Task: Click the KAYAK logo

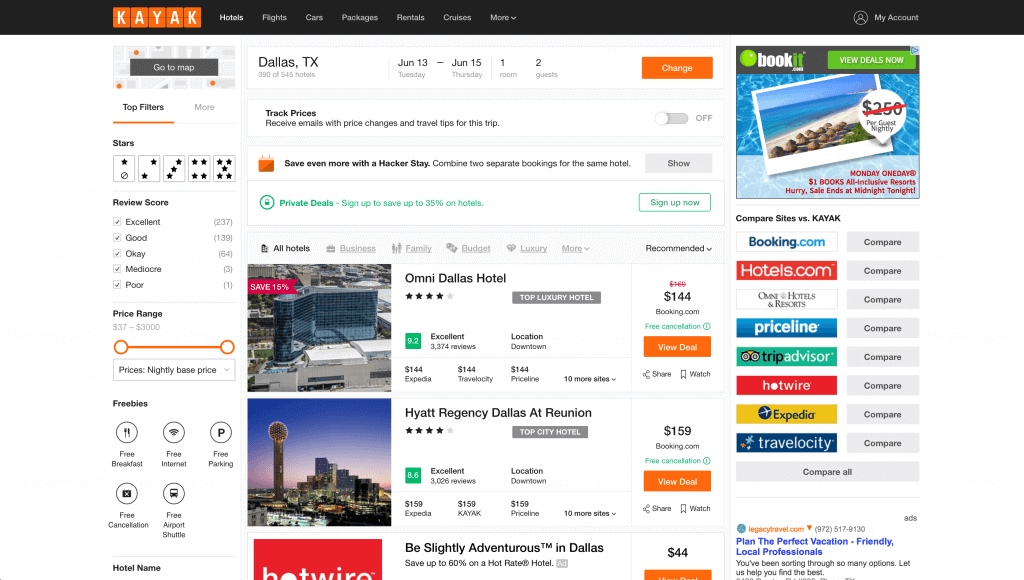Action: pyautogui.click(x=157, y=18)
